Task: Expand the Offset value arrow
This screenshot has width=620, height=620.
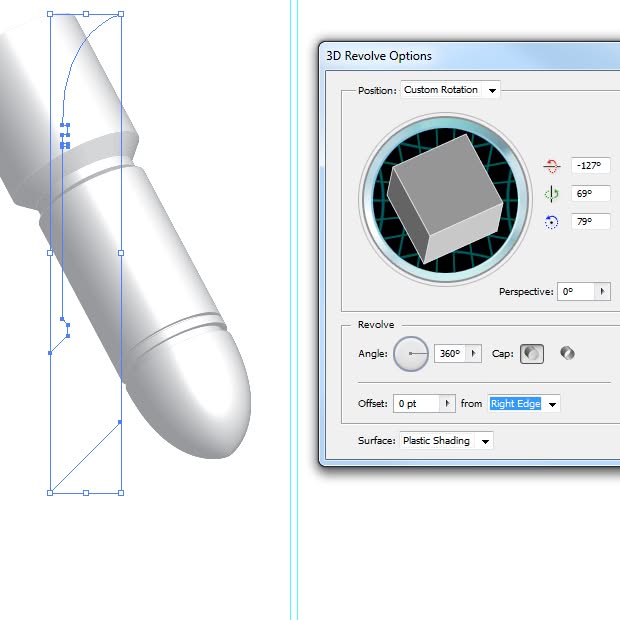Action: pyautogui.click(x=447, y=404)
